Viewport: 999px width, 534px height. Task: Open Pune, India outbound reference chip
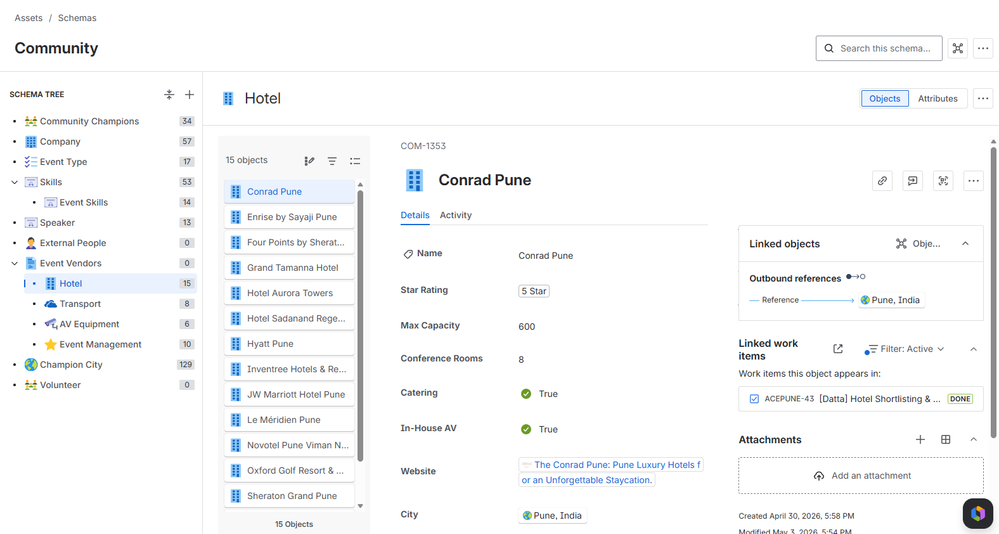coord(891,300)
